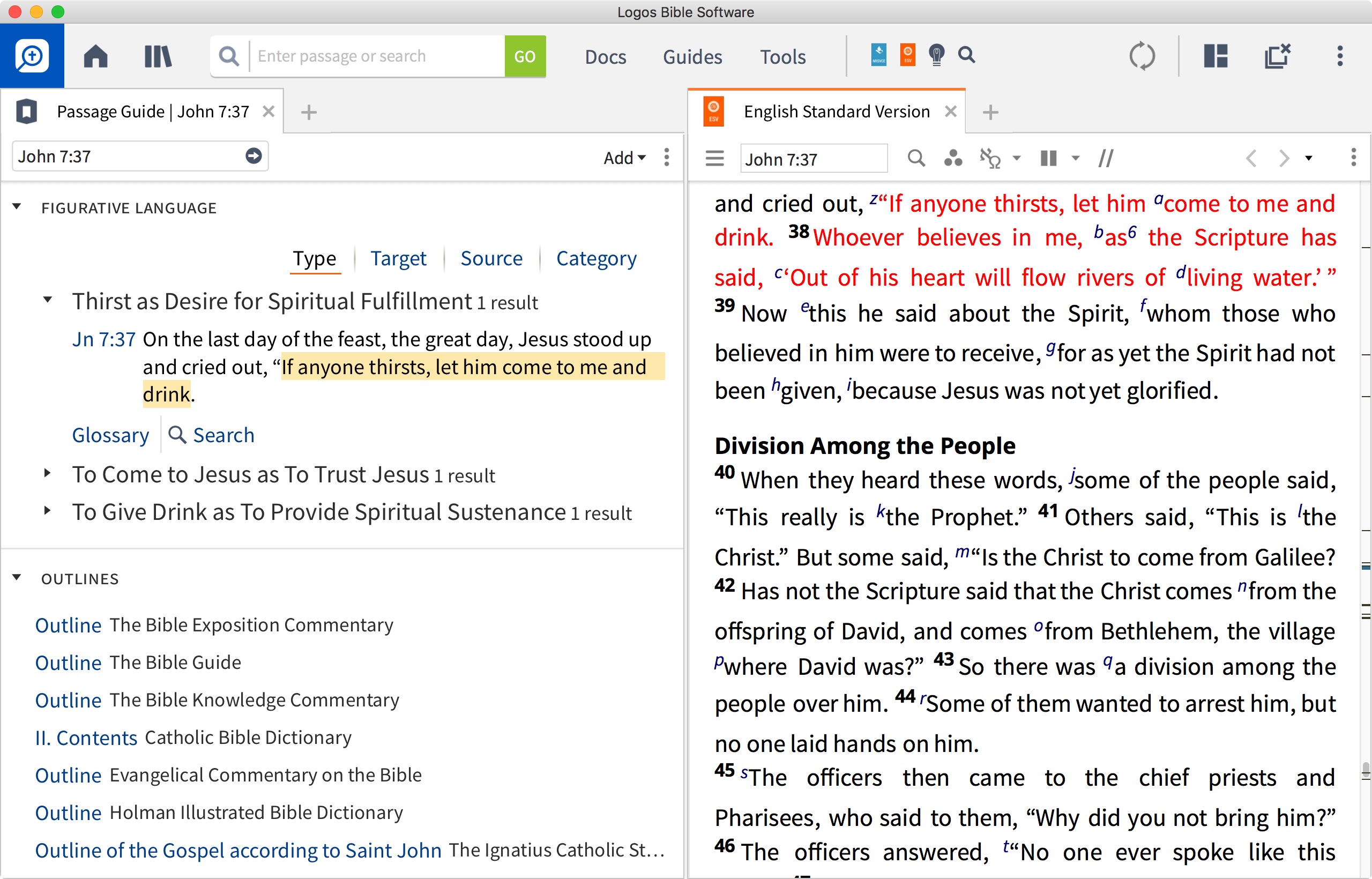This screenshot has width=1372, height=879.
Task: Click the sync refresh icon
Action: (x=1142, y=56)
